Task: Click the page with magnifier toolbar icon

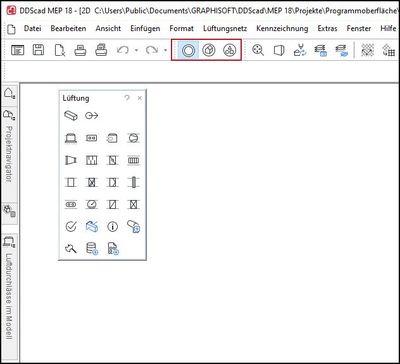Action: pyautogui.click(x=60, y=50)
